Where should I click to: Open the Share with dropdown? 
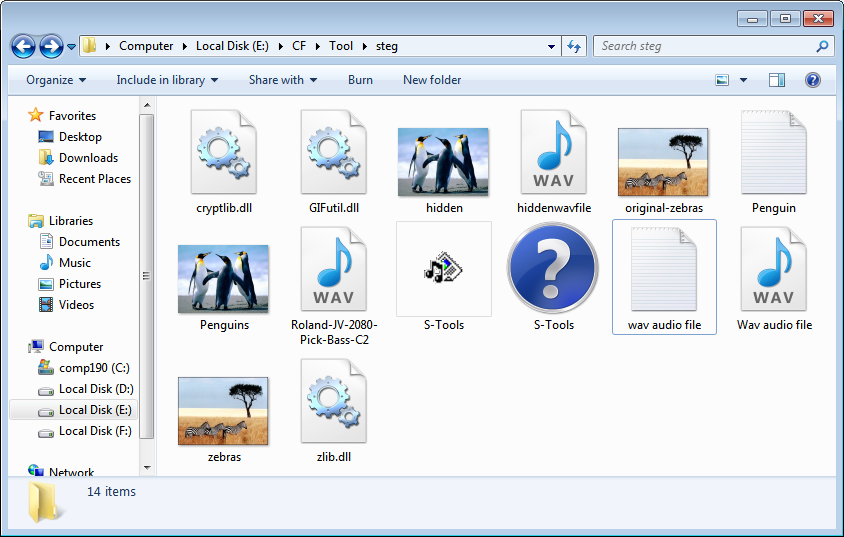pyautogui.click(x=283, y=80)
